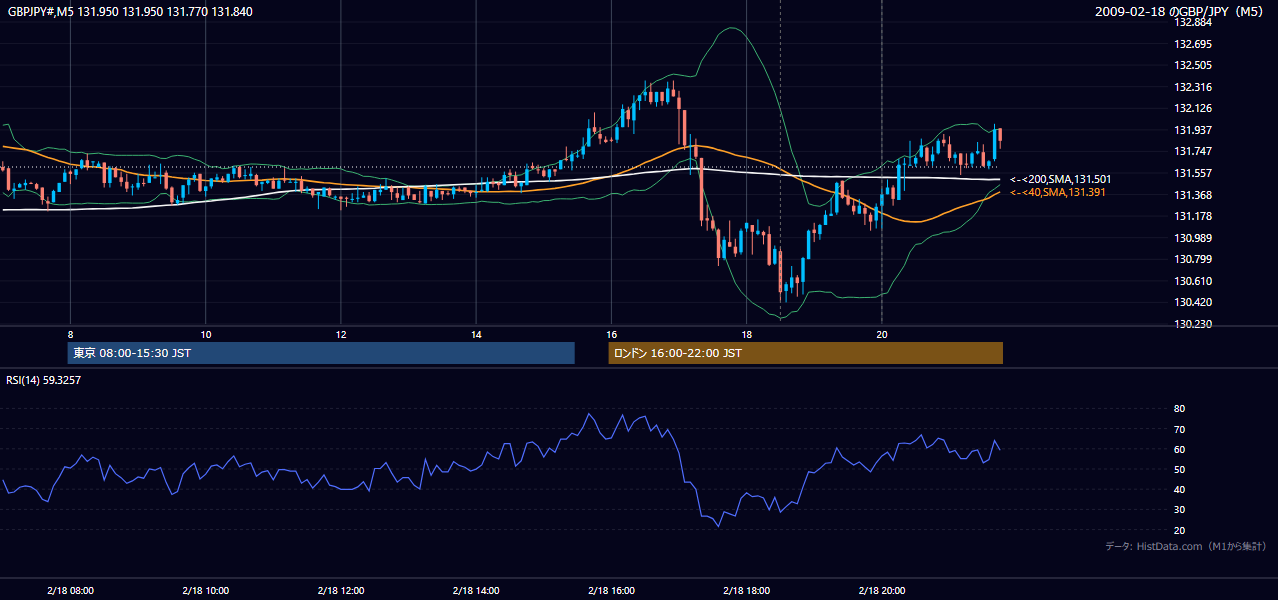The image size is (1278, 600).
Task: Click RSI scale value 20
Action: (x=1179, y=530)
